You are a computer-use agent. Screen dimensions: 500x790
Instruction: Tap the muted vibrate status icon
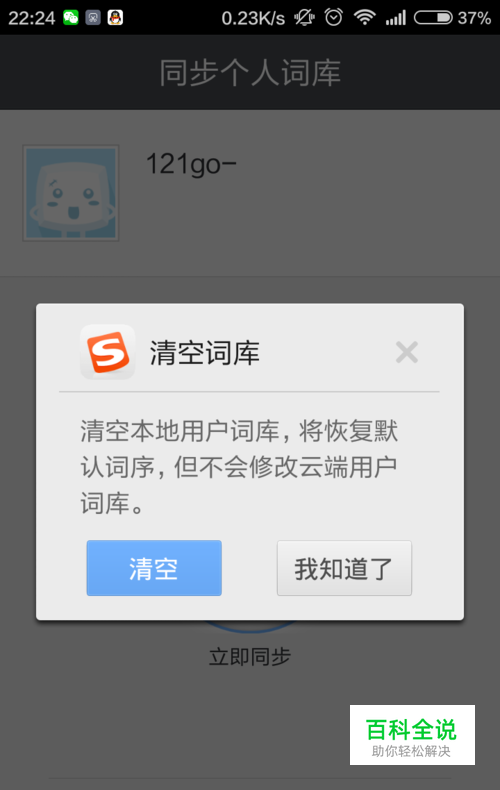pos(304,18)
